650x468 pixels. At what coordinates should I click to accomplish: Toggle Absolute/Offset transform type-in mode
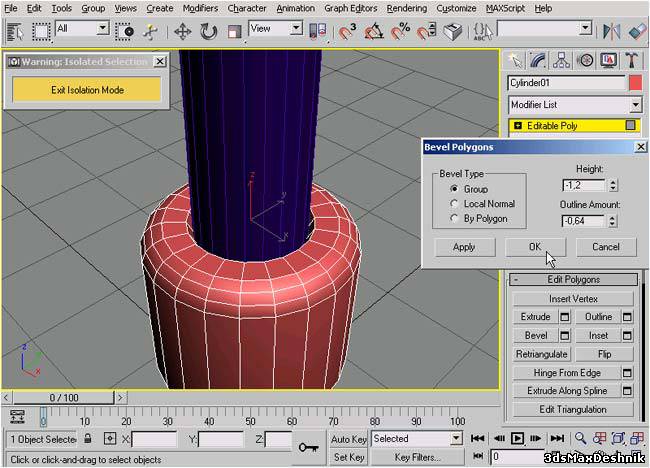coord(109,439)
